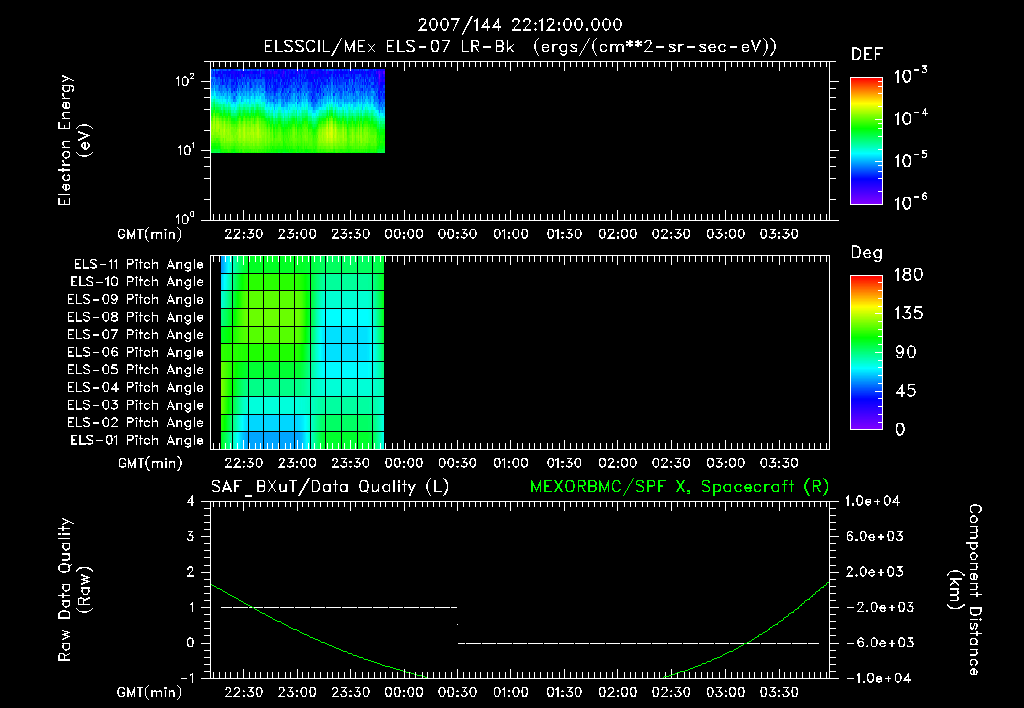Select the 10⁻⁴ DEF scale value
Screen dimensions: 1024x708
click(910, 118)
